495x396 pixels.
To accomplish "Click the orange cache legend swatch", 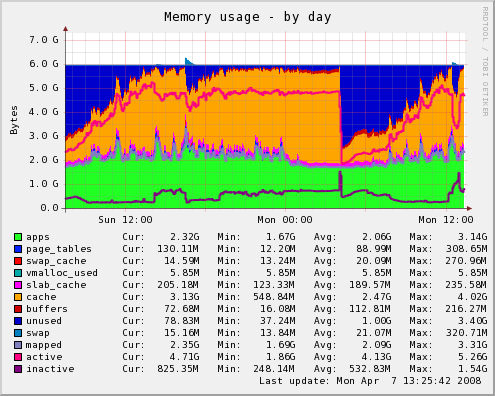I will 18,297.
